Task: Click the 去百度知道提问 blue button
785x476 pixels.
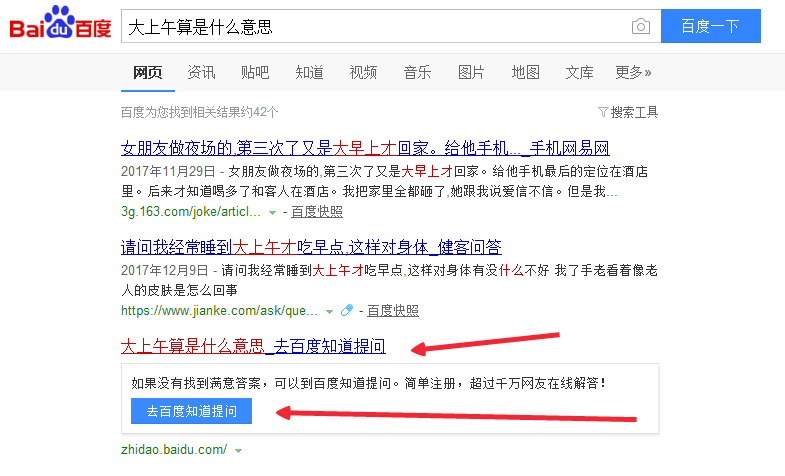Action: (191, 411)
